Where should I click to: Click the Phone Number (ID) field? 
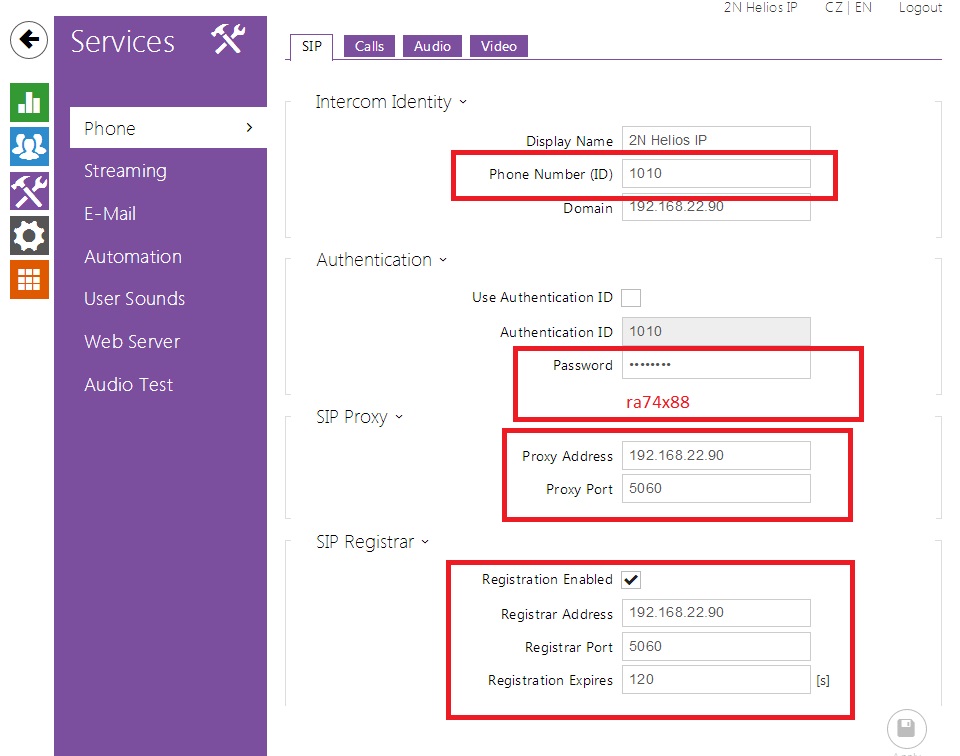pos(715,174)
